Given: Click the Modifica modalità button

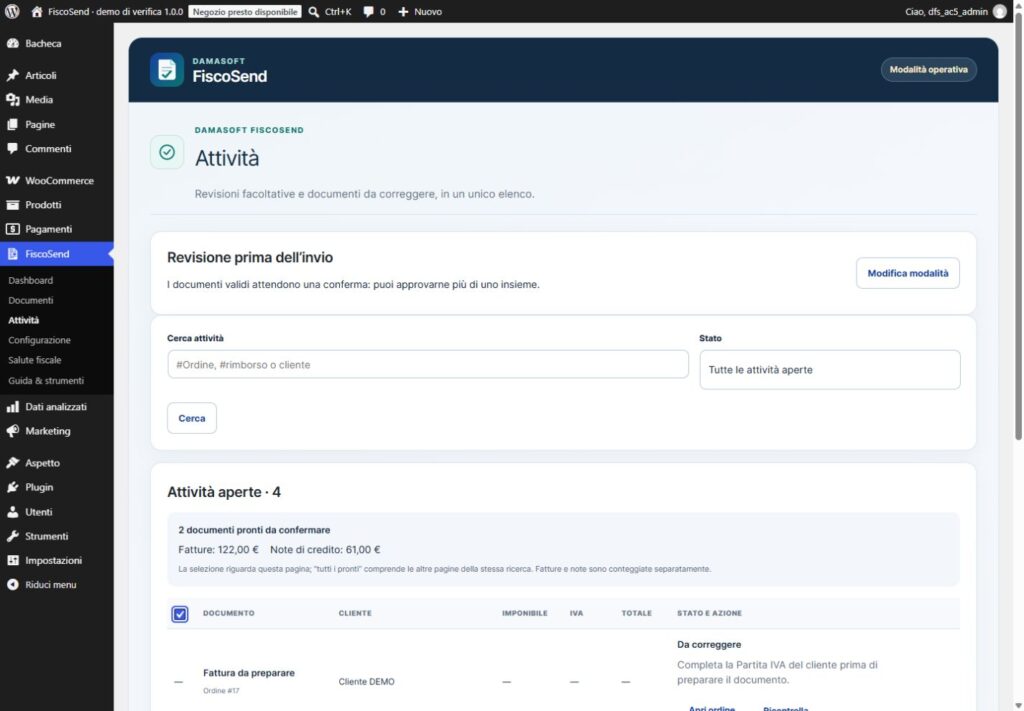Looking at the screenshot, I should click(907, 273).
